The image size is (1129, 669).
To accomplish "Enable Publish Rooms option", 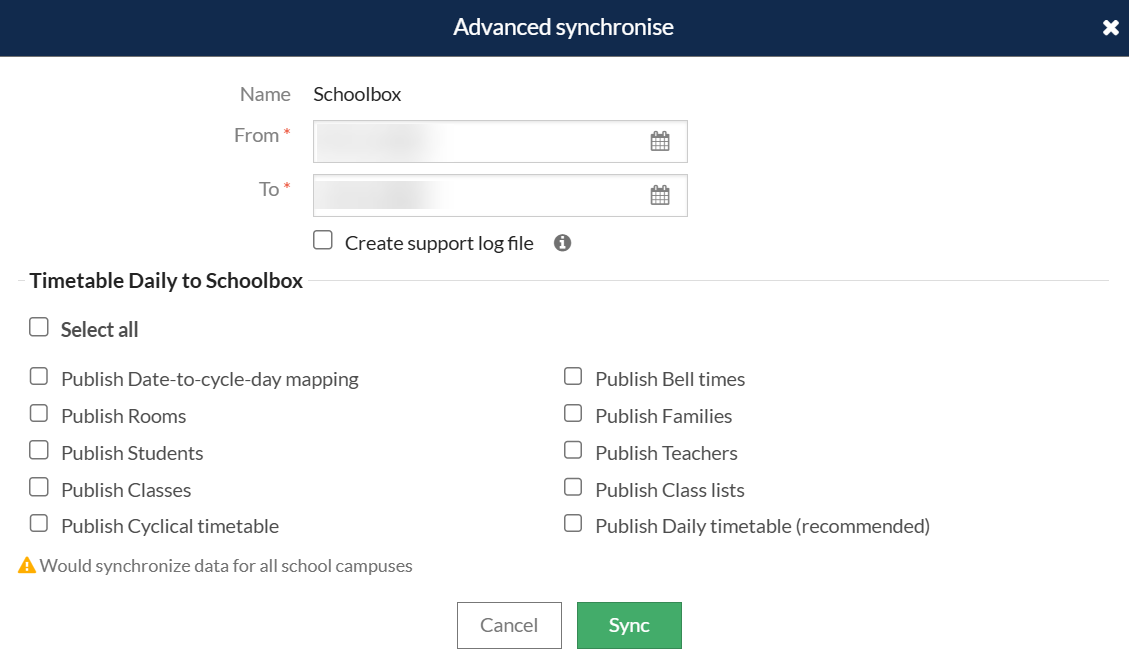I will [39, 413].
